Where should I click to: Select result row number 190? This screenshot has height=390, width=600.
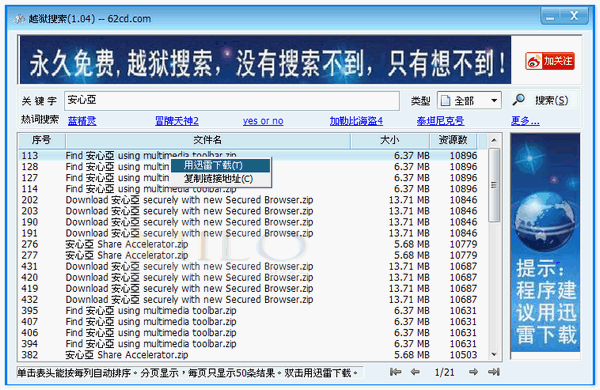pos(253,222)
